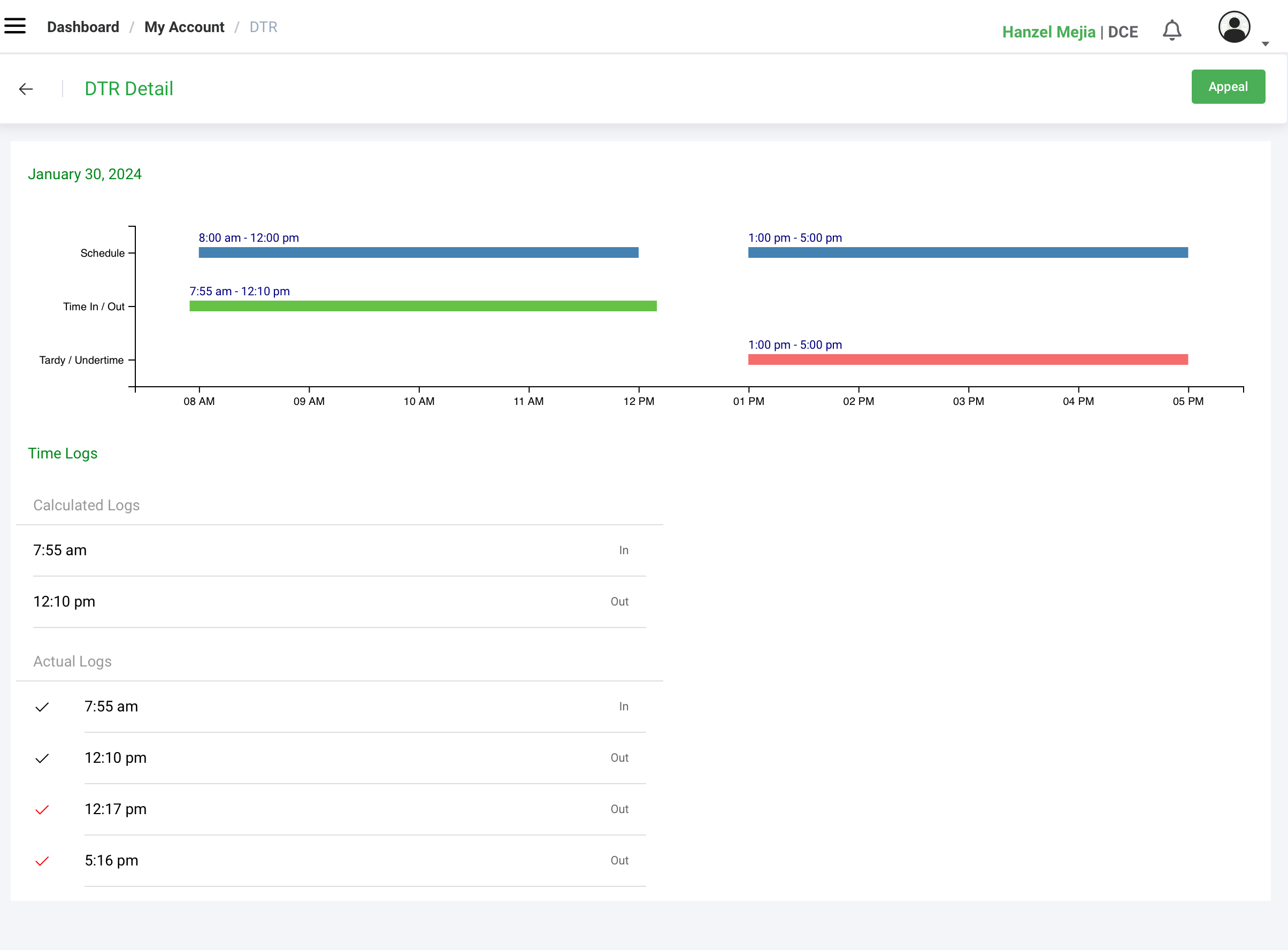Select the 7:55 am calculated log row

tap(339, 550)
